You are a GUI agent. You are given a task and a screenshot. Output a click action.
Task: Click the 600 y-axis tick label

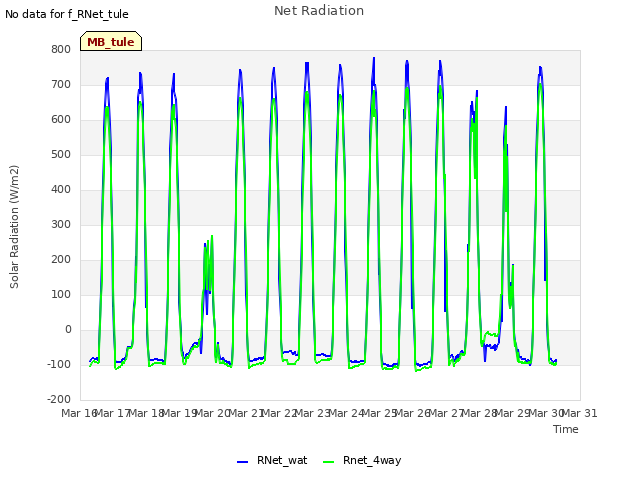coord(61,120)
